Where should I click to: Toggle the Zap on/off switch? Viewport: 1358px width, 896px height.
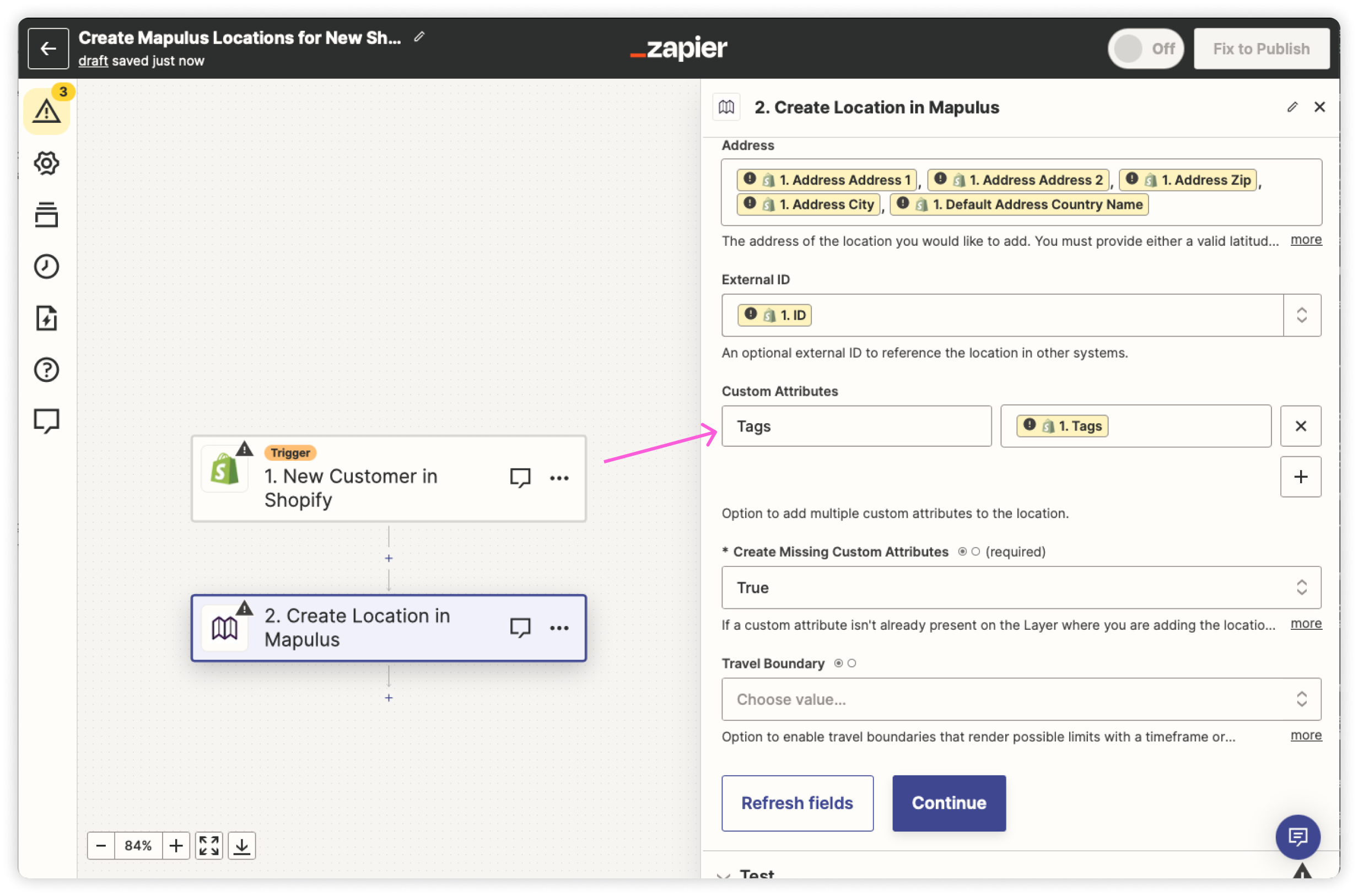pyautogui.click(x=1145, y=48)
